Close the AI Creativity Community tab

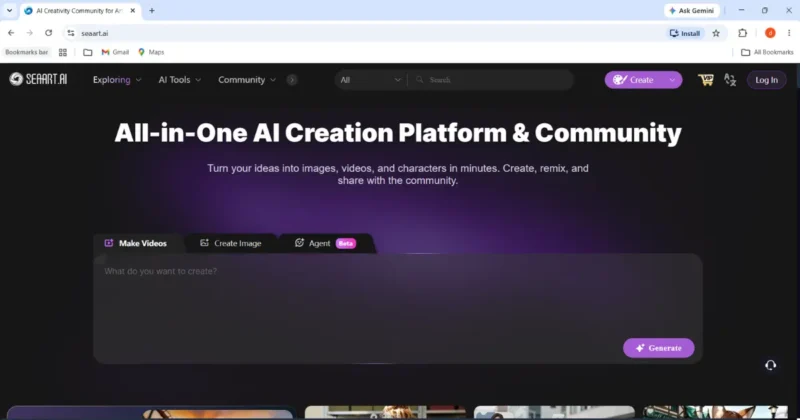click(133, 10)
